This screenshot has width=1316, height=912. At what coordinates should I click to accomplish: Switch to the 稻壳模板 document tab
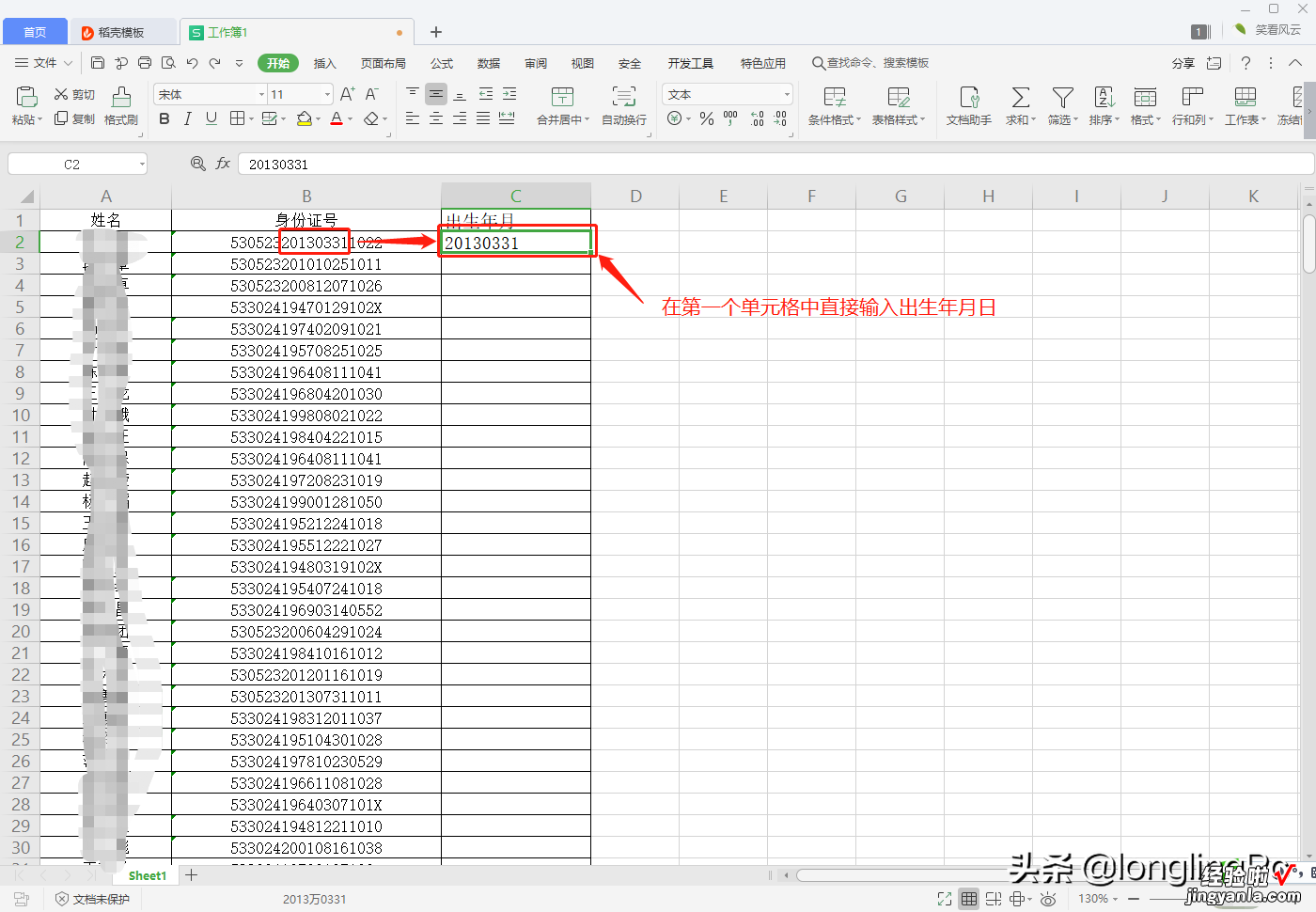coord(122,32)
